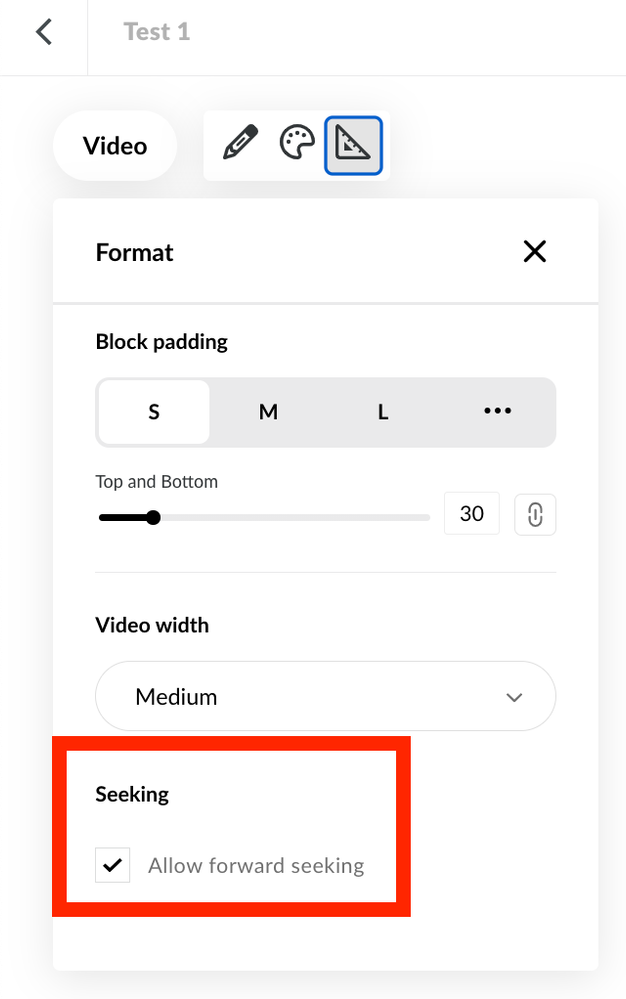
Task: Select the pencil edit icon
Action: (240, 145)
